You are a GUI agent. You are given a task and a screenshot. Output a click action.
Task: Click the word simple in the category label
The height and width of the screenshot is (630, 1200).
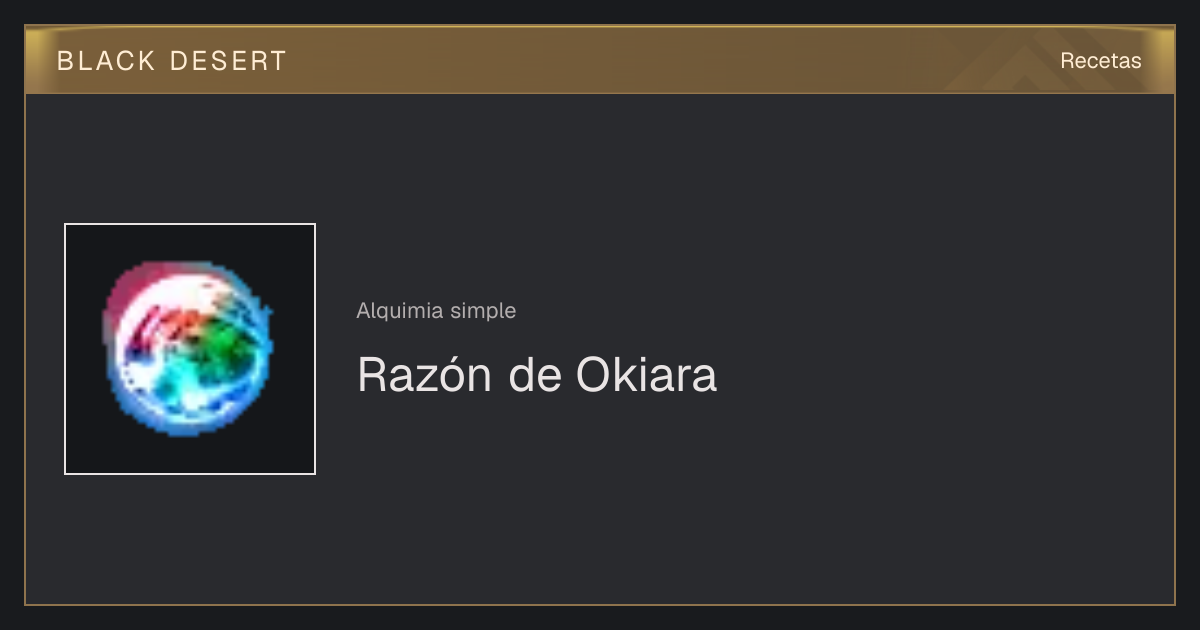[x=483, y=311]
